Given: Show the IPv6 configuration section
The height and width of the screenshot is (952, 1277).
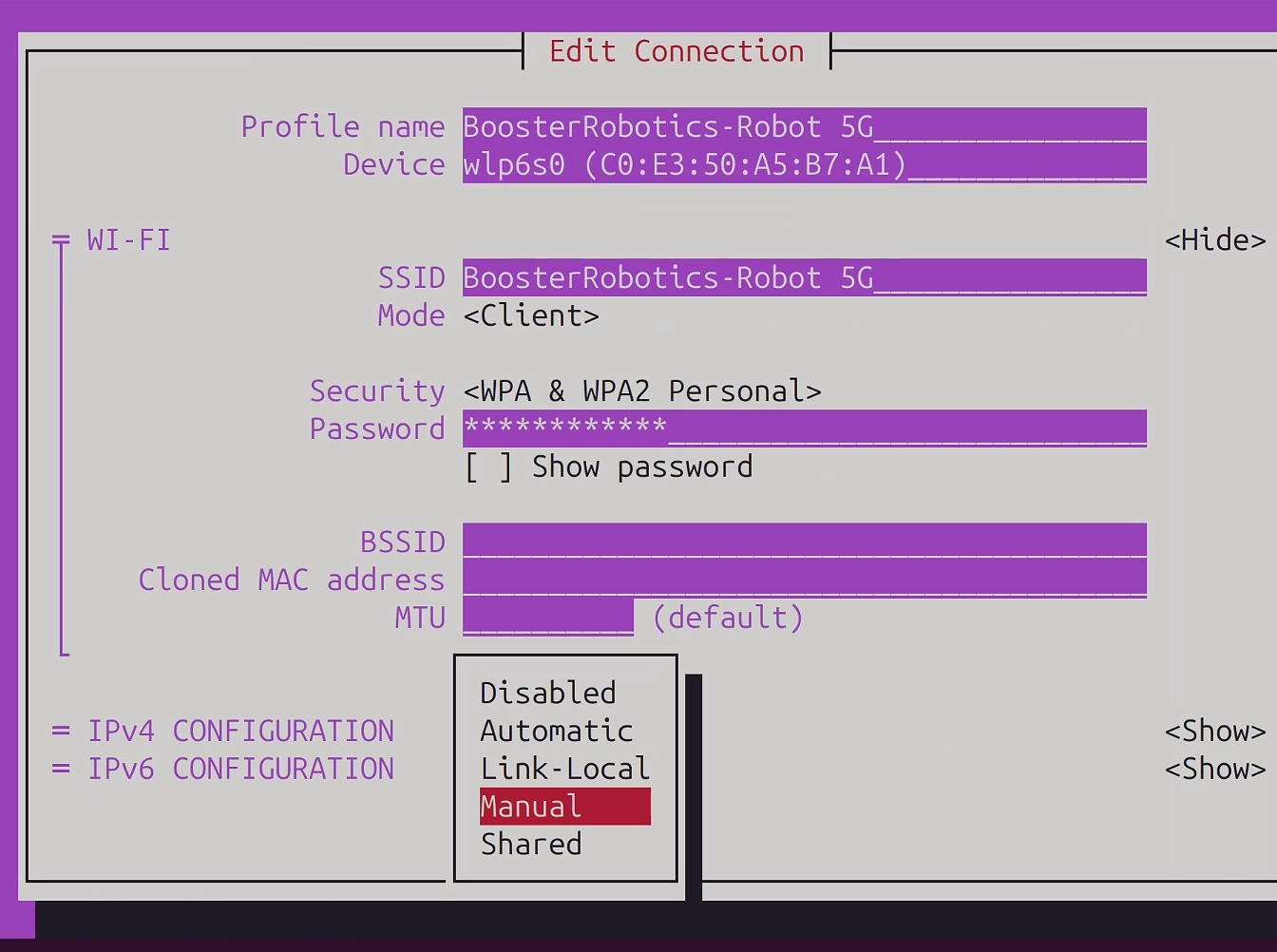Looking at the screenshot, I should click(1215, 769).
